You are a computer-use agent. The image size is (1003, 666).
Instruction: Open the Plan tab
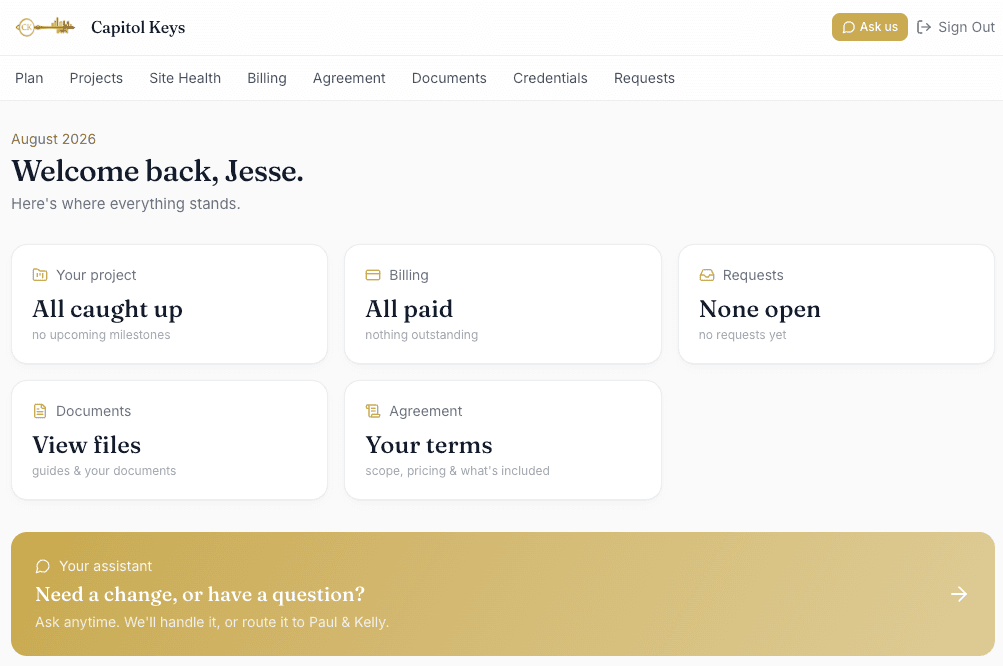(x=29, y=78)
